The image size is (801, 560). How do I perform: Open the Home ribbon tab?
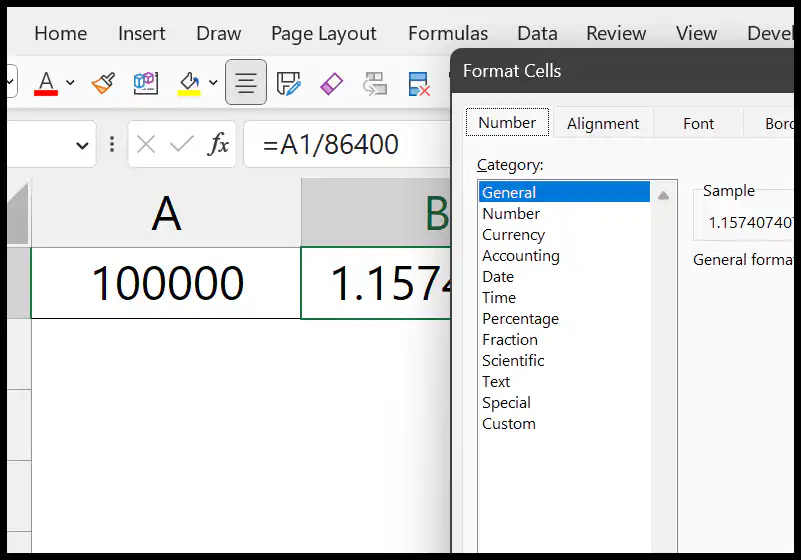tap(60, 34)
